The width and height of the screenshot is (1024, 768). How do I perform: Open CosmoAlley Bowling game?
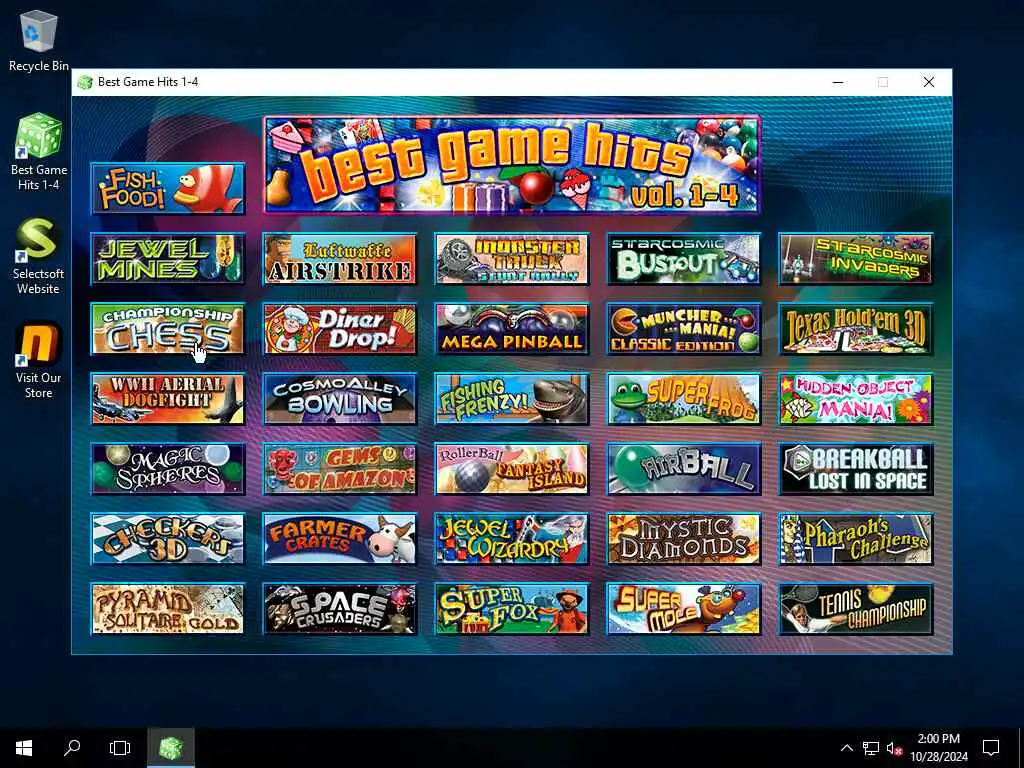pos(340,399)
